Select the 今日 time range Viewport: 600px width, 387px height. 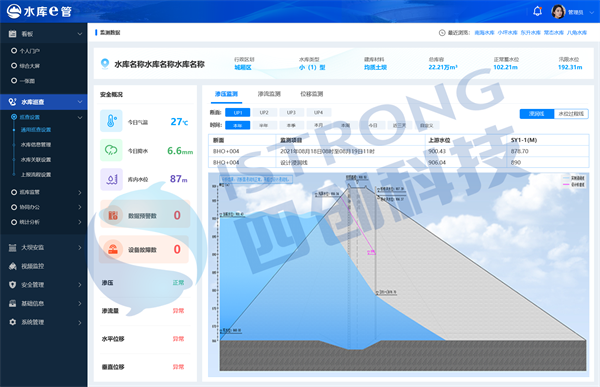click(x=373, y=125)
